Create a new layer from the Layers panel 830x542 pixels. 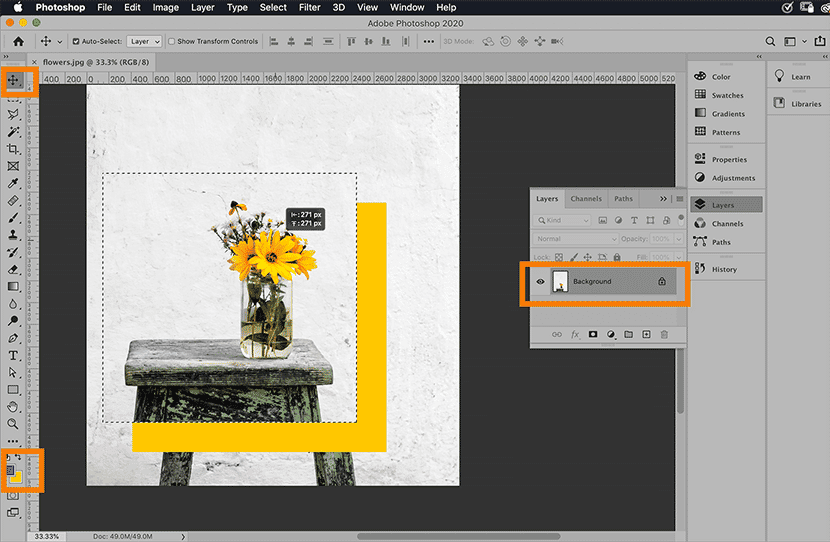tap(646, 334)
